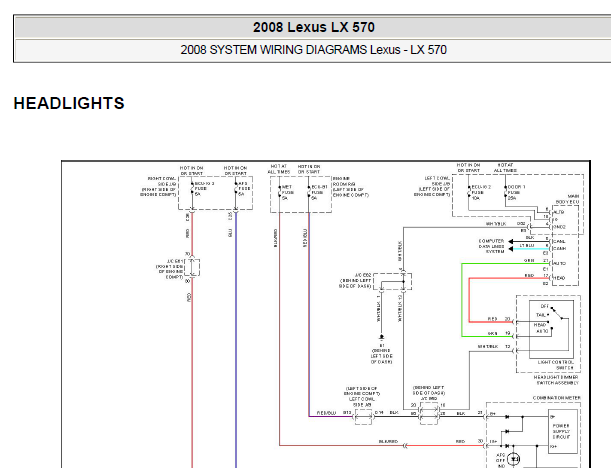Click the LIGHT CONTROL SWITCH label

point(556,365)
